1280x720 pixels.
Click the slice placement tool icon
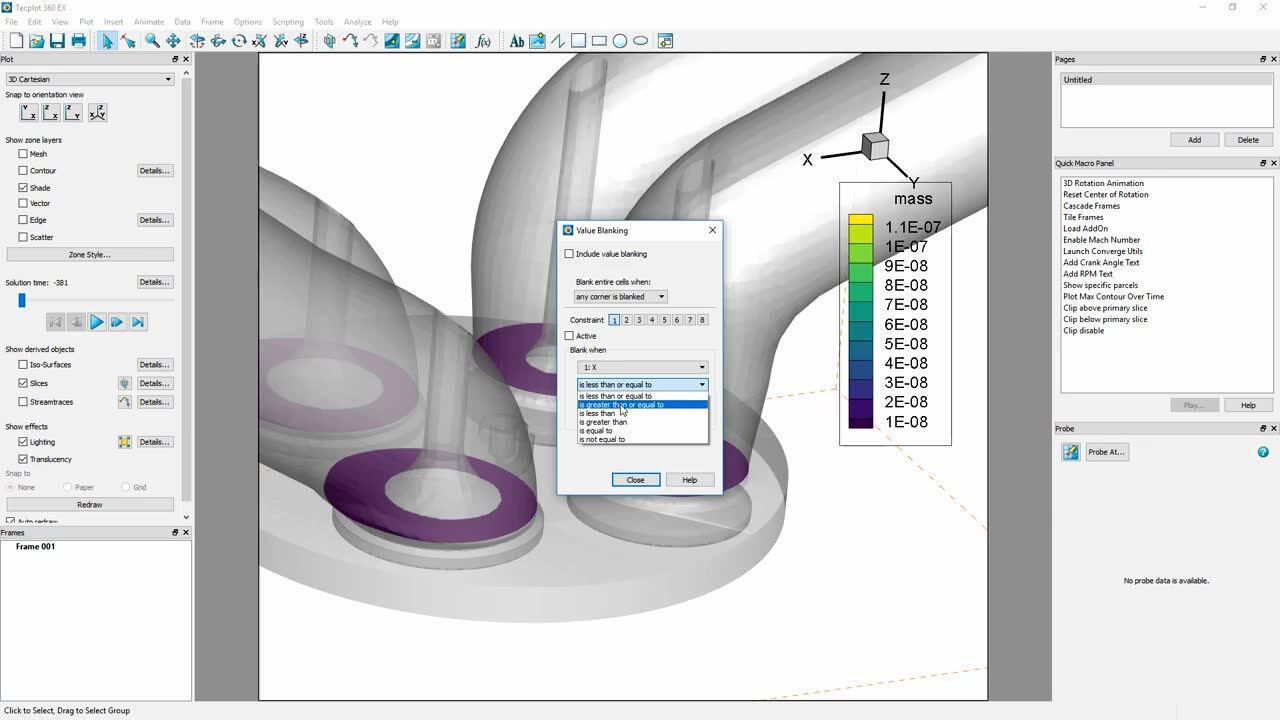(x=329, y=41)
